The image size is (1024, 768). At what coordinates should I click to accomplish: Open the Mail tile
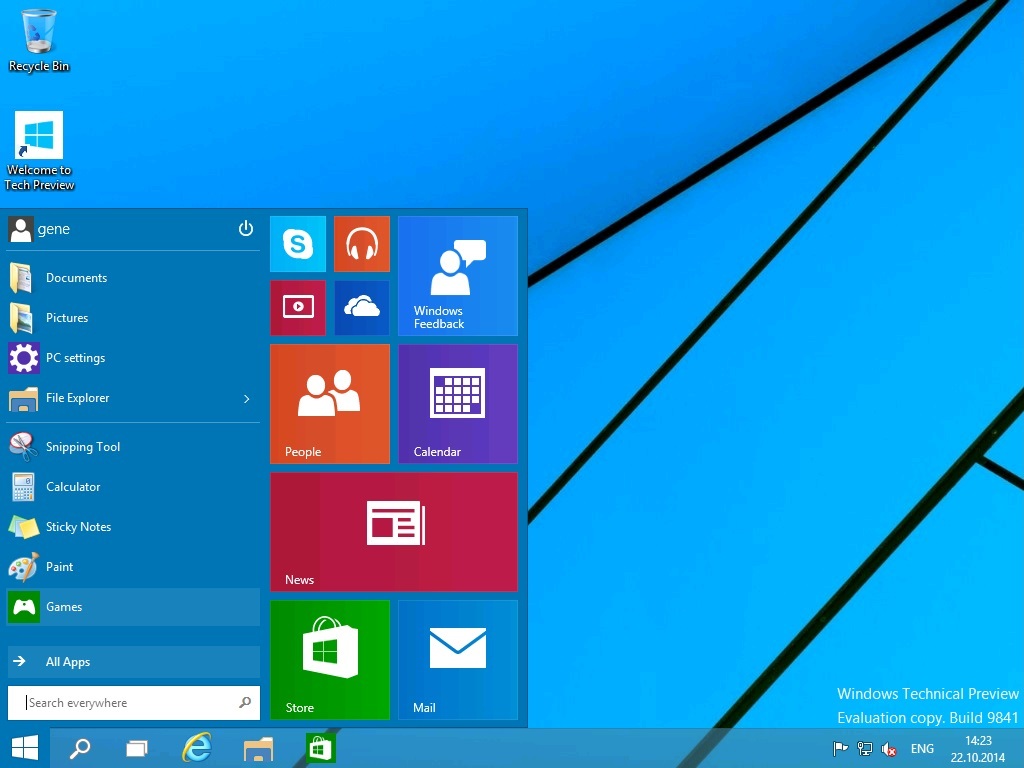click(x=457, y=659)
